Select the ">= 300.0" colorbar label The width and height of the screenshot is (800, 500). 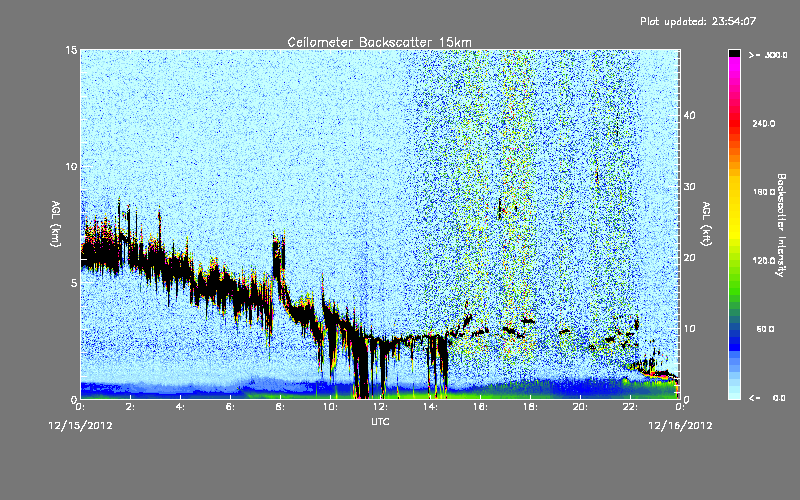pos(768,55)
